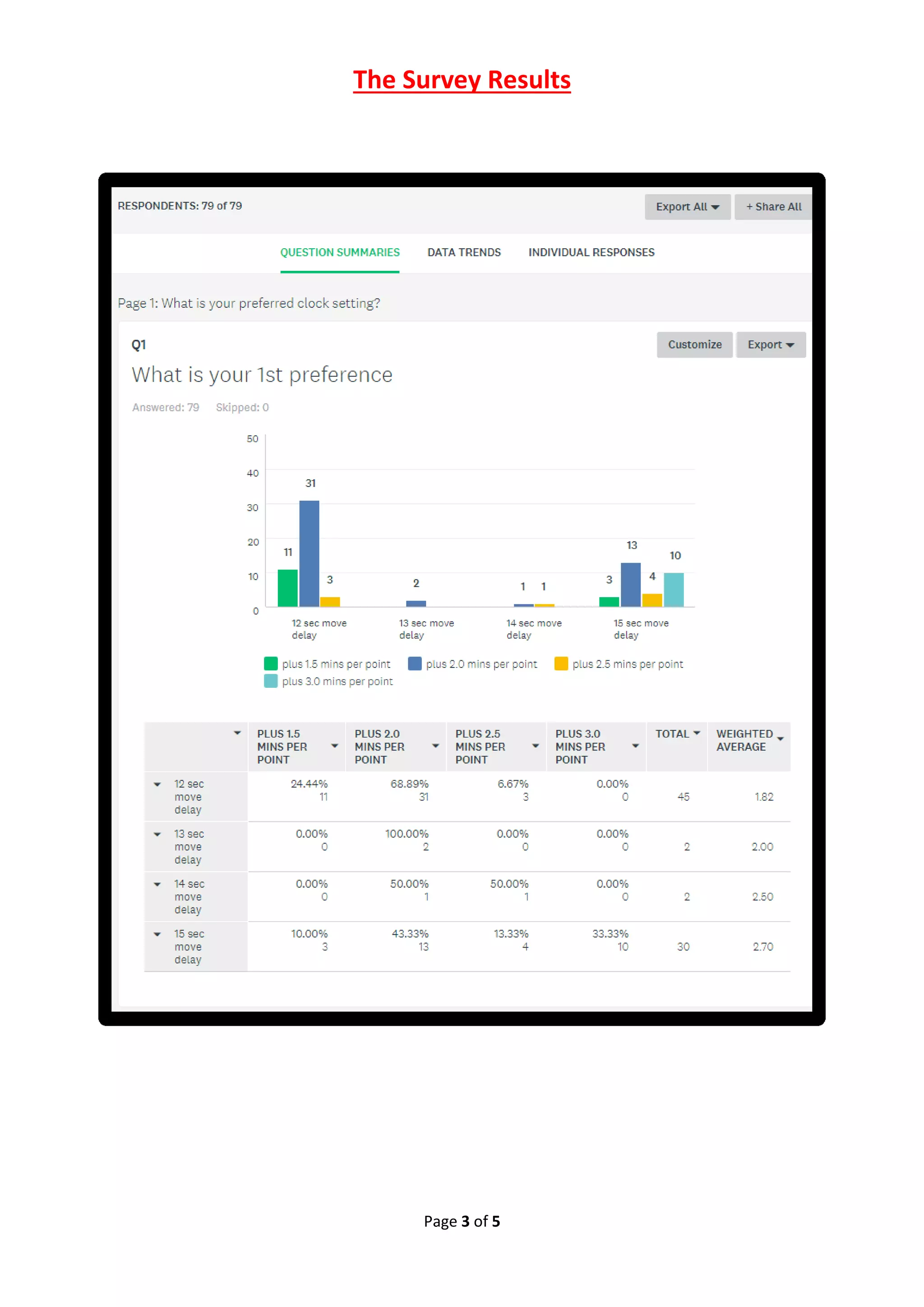Click green plus 1.5 mins legend swatch
Viewport: 924px width, 1307px height.
coord(271,664)
